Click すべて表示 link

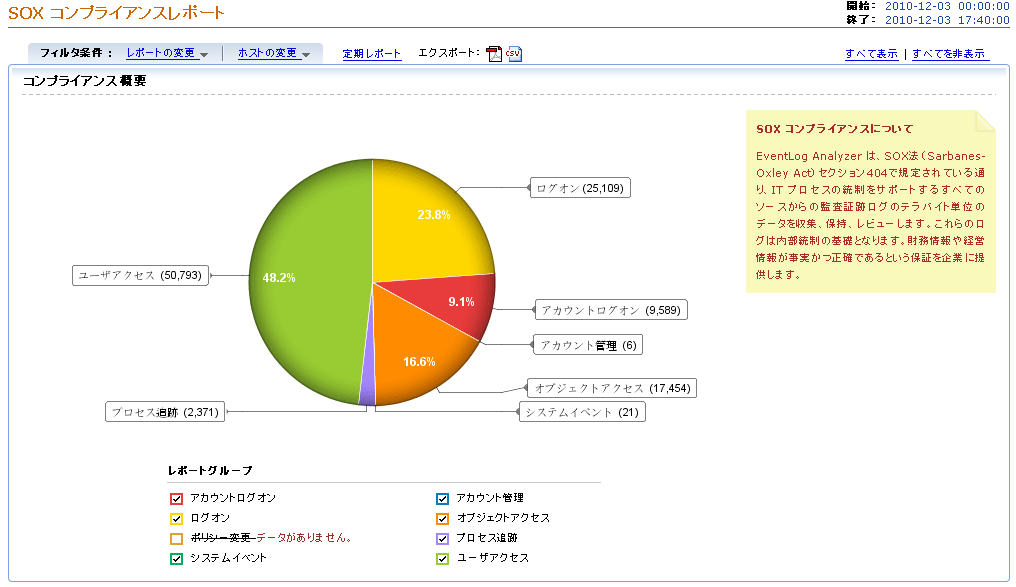pyautogui.click(x=871, y=54)
